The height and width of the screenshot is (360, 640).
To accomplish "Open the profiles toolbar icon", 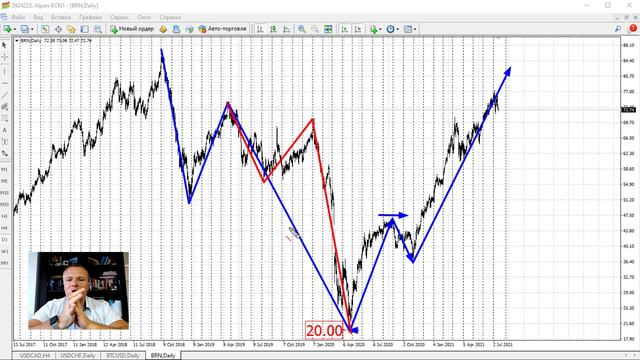I will click(24, 29).
